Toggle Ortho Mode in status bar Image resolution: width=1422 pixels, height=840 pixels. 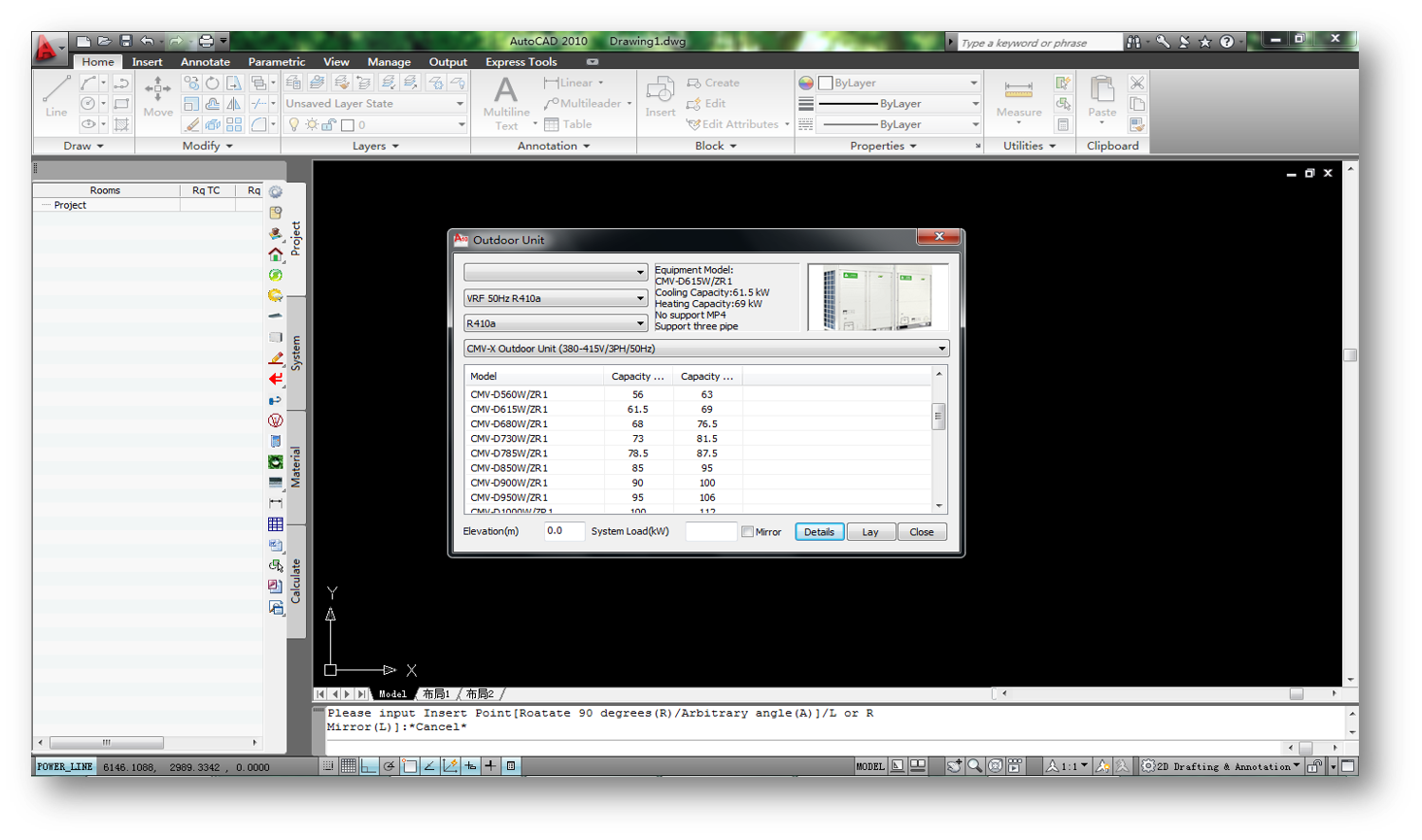click(x=369, y=766)
